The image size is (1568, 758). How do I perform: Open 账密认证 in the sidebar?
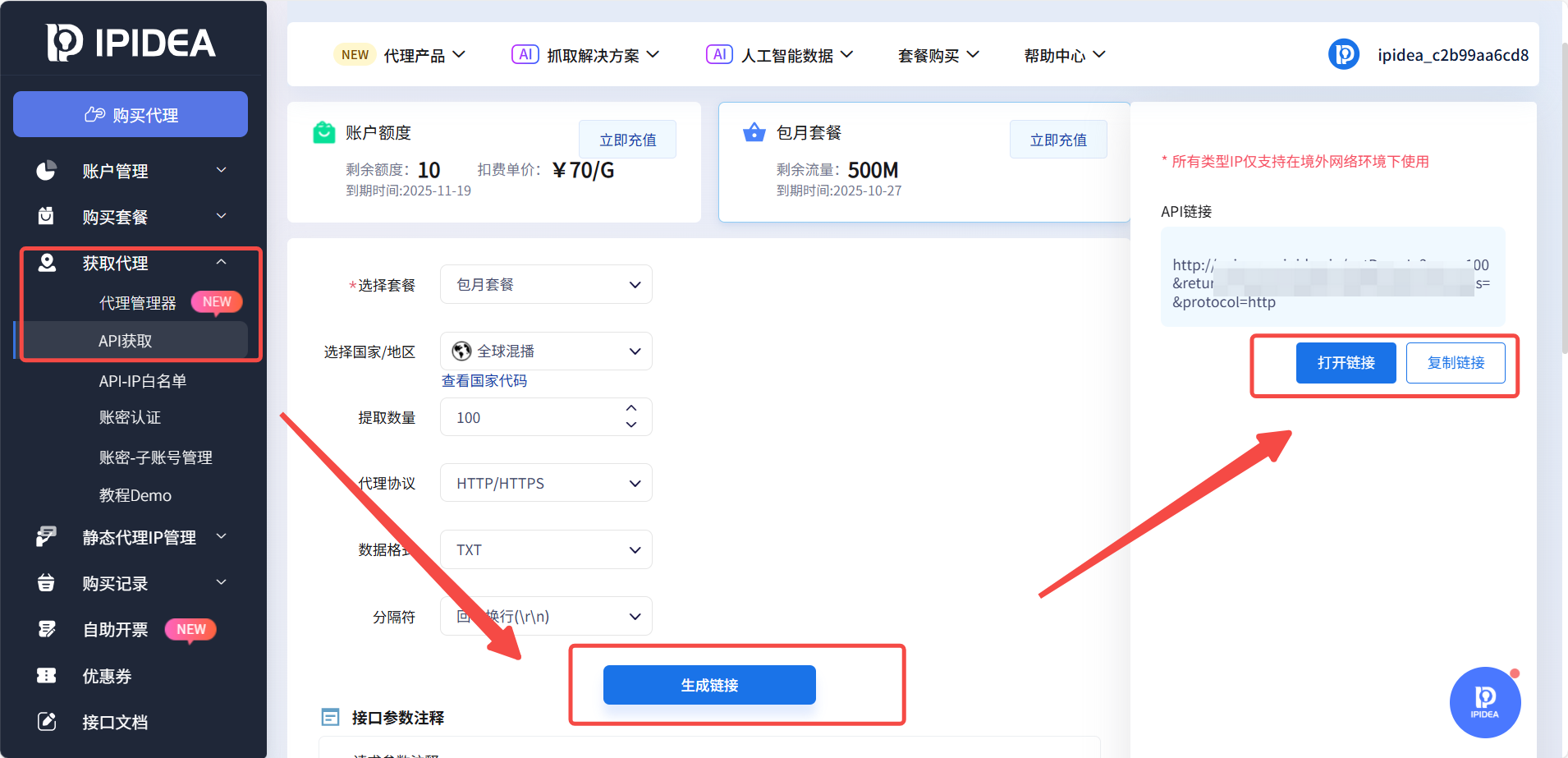(x=130, y=417)
